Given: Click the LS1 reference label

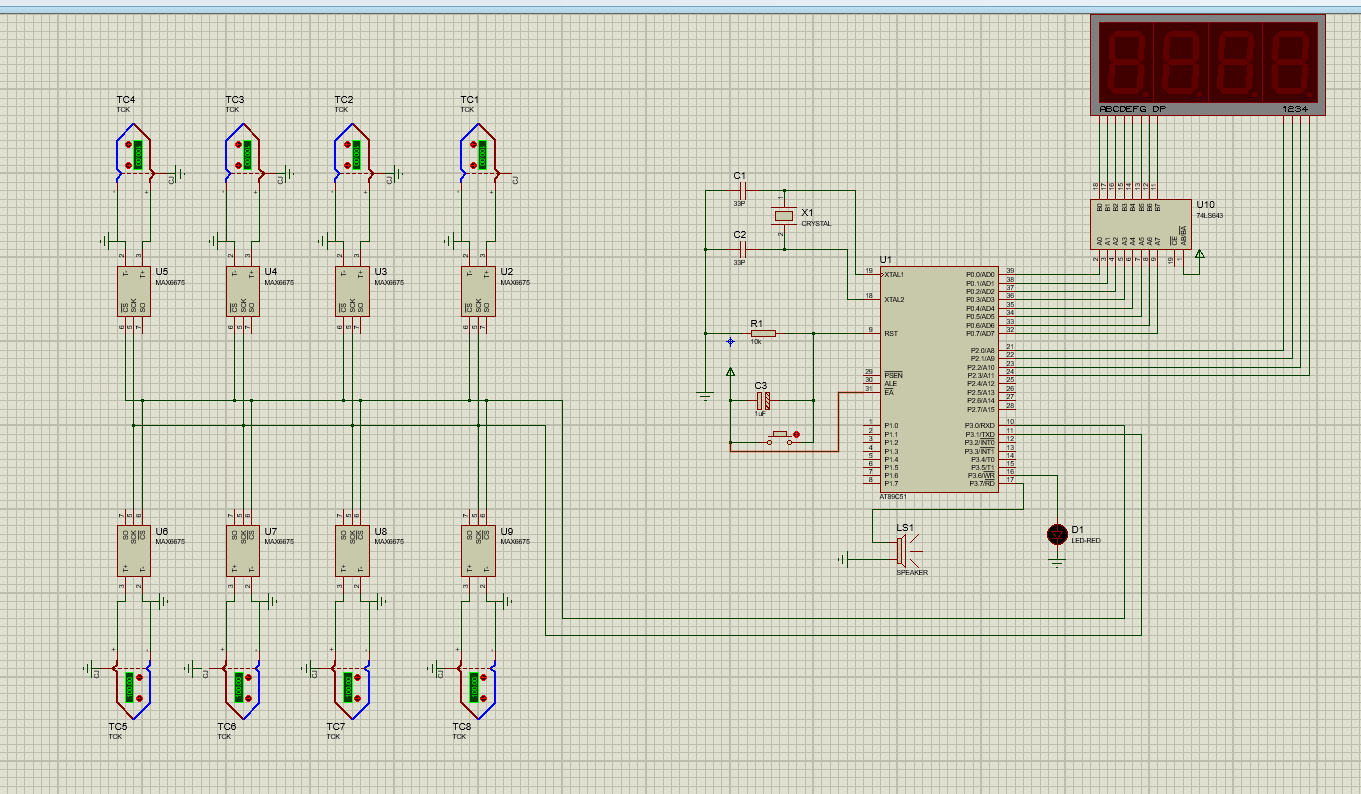Looking at the screenshot, I should point(905,527).
